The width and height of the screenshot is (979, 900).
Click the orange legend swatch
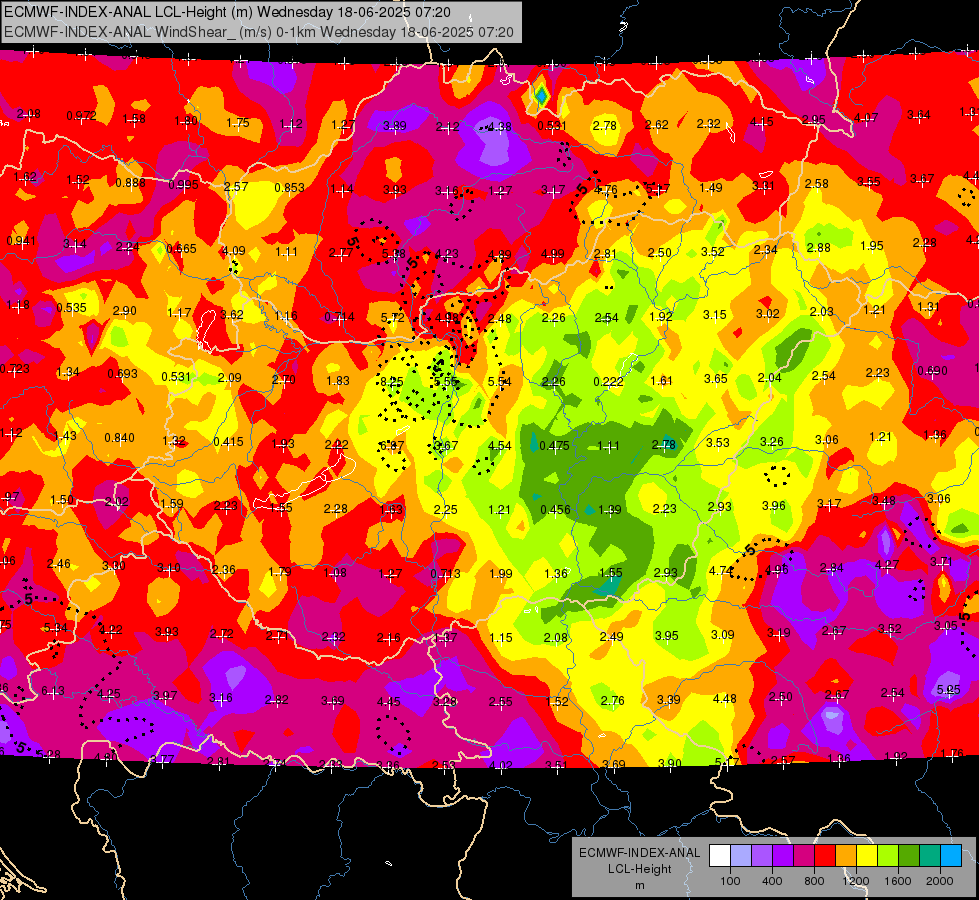coord(846,856)
